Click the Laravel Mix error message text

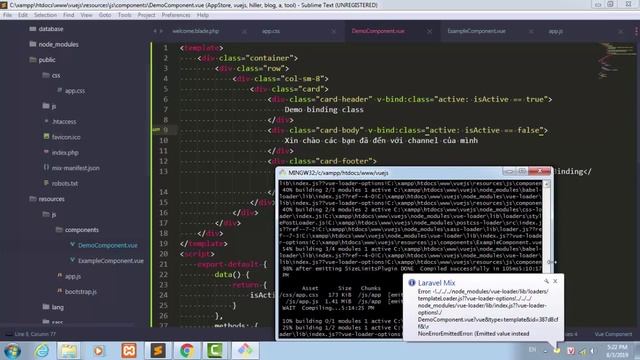pyautogui.click(x=488, y=312)
